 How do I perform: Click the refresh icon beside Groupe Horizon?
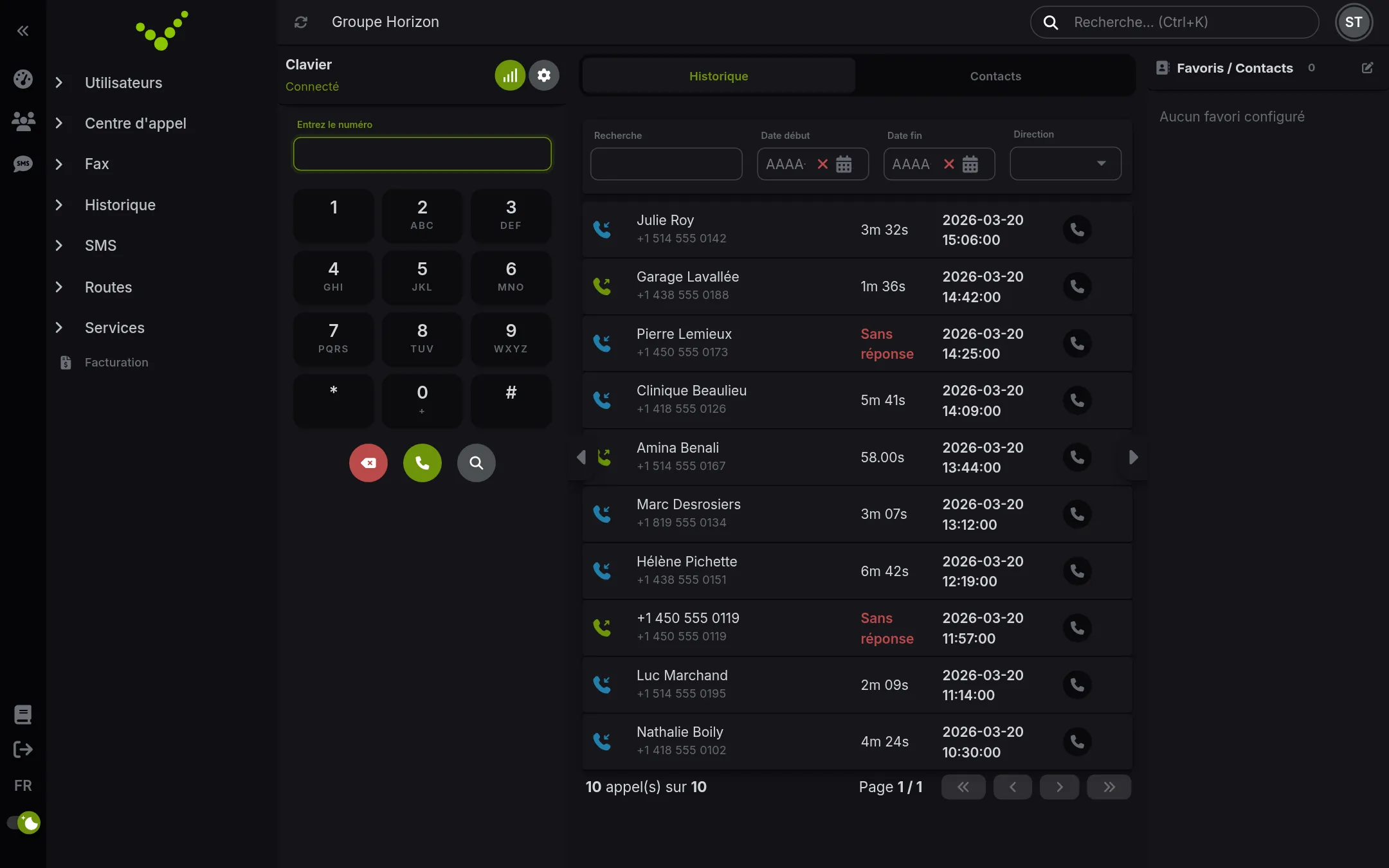pos(300,23)
